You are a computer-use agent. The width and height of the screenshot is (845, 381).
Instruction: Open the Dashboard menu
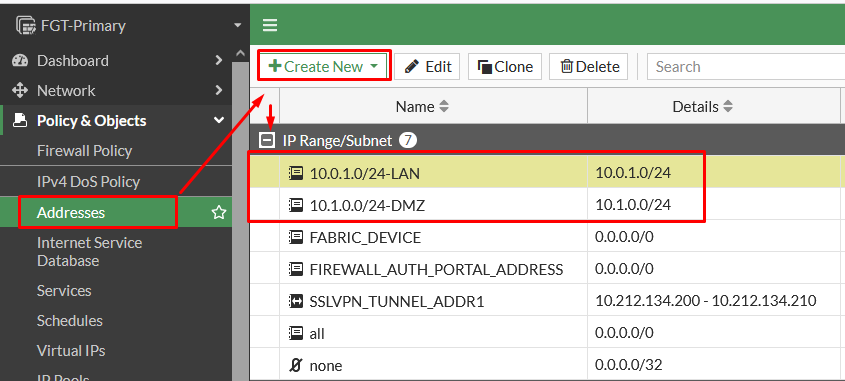[x=73, y=60]
